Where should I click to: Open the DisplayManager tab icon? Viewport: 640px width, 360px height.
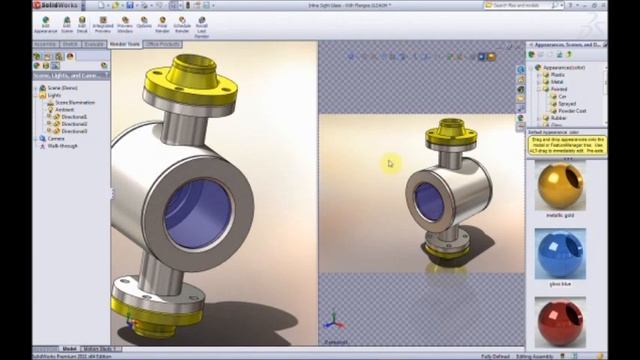click(x=70, y=56)
